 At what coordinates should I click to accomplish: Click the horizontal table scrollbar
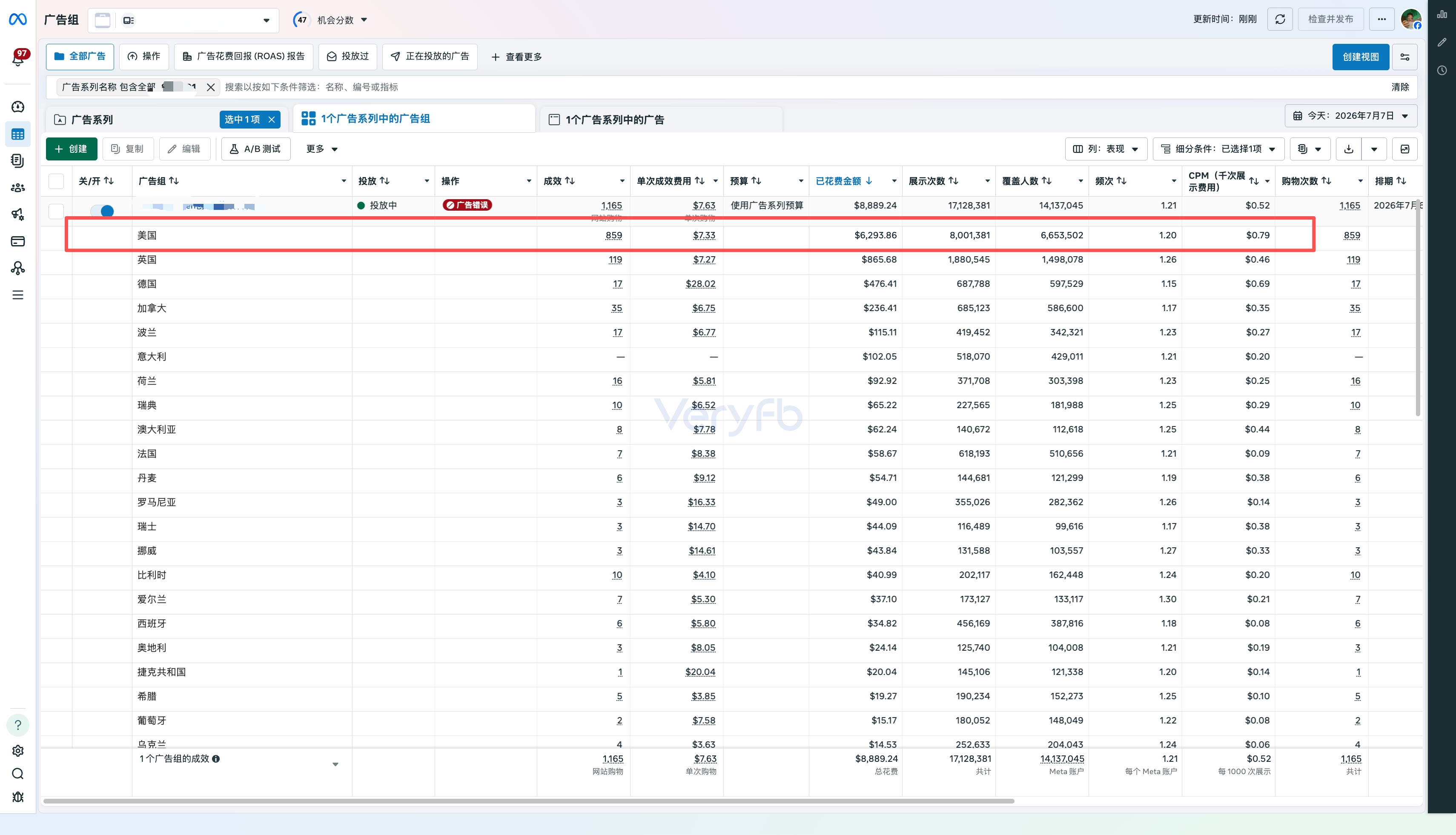pyautogui.click(x=528, y=801)
